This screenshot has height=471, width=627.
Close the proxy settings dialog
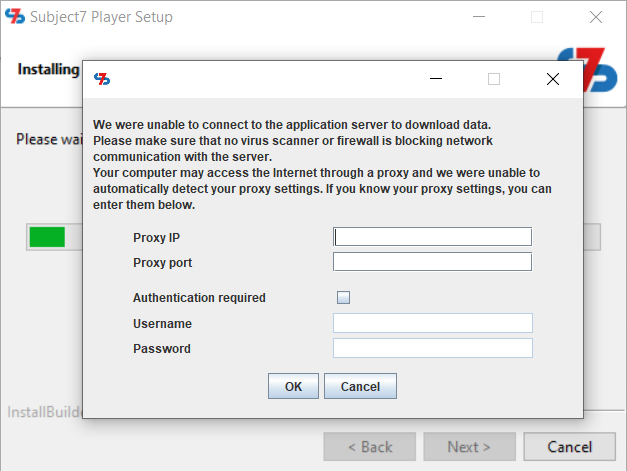tap(552, 79)
